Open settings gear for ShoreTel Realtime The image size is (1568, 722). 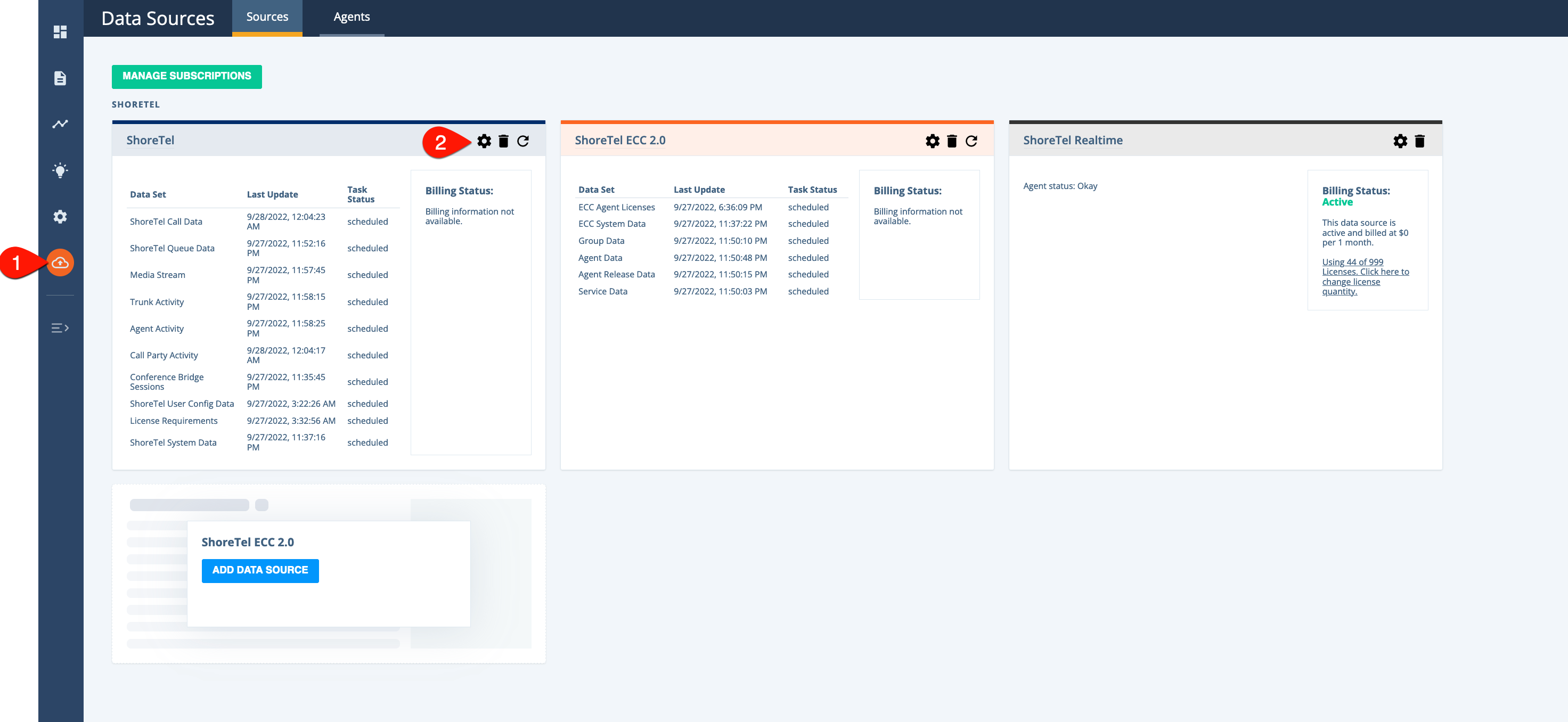pos(1400,141)
